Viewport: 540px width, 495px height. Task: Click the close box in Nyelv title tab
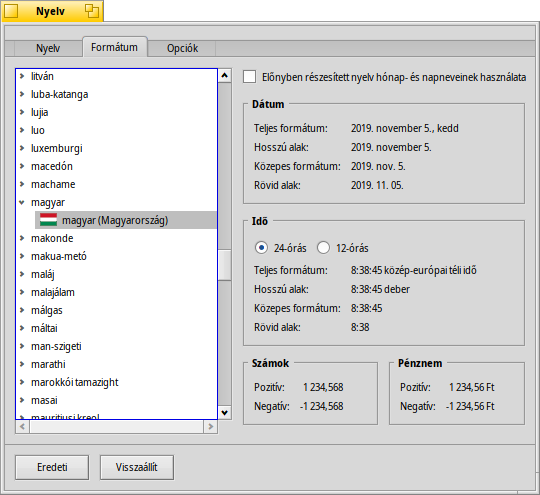11,11
